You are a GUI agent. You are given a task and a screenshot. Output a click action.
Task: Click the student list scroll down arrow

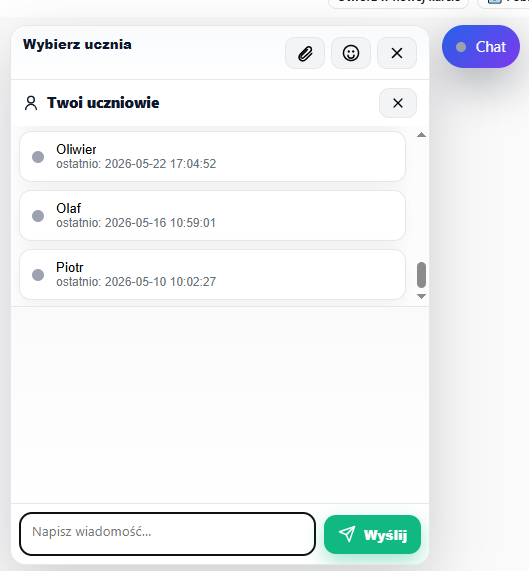pyautogui.click(x=421, y=296)
